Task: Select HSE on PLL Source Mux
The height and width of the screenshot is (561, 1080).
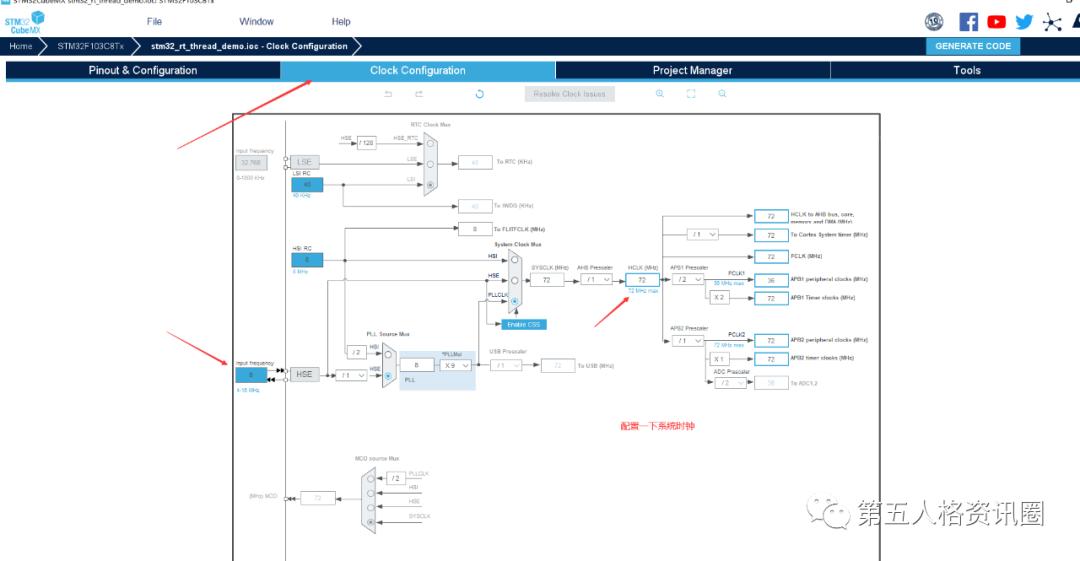Action: click(x=388, y=376)
